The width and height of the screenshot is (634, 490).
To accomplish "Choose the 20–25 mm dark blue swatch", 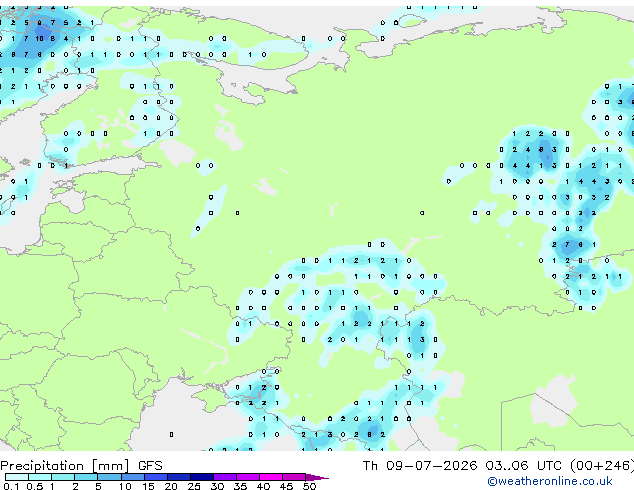I will tap(178, 477).
